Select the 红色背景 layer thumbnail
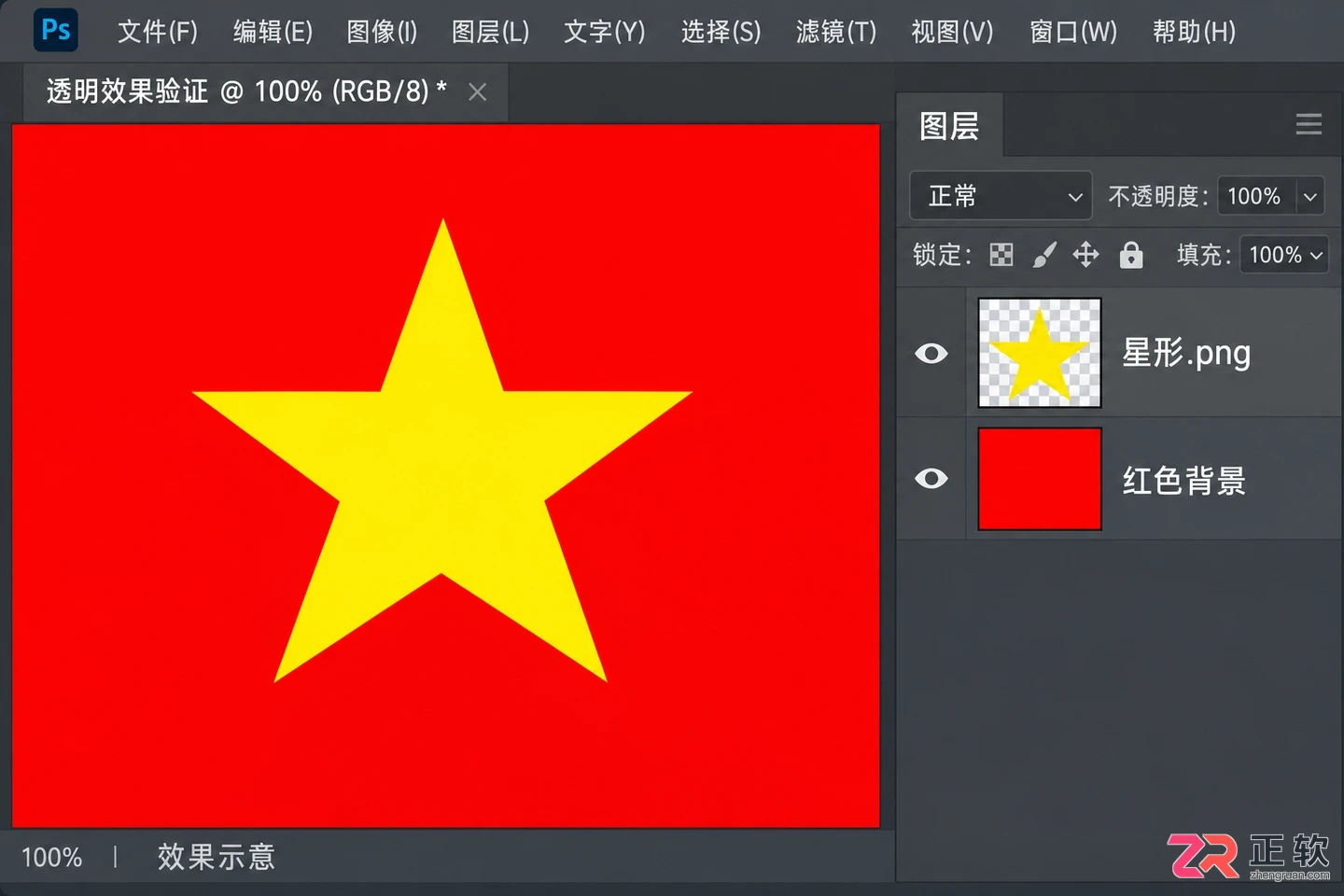This screenshot has width=1344, height=896. click(1040, 479)
